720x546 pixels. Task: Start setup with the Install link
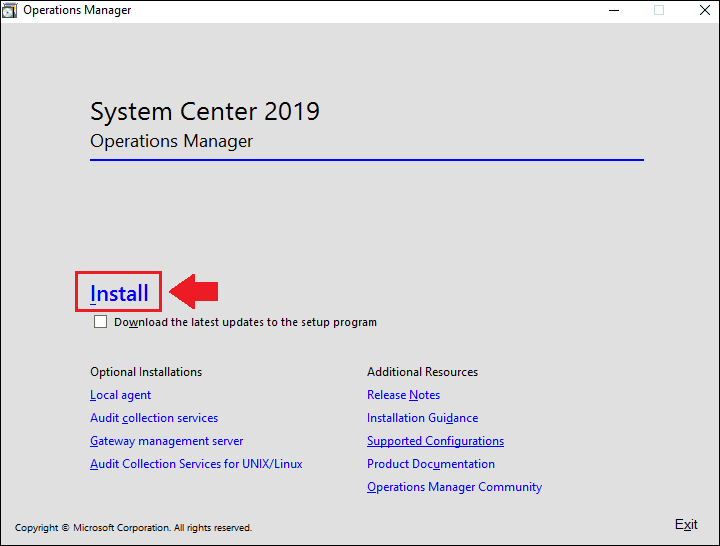[x=119, y=293]
